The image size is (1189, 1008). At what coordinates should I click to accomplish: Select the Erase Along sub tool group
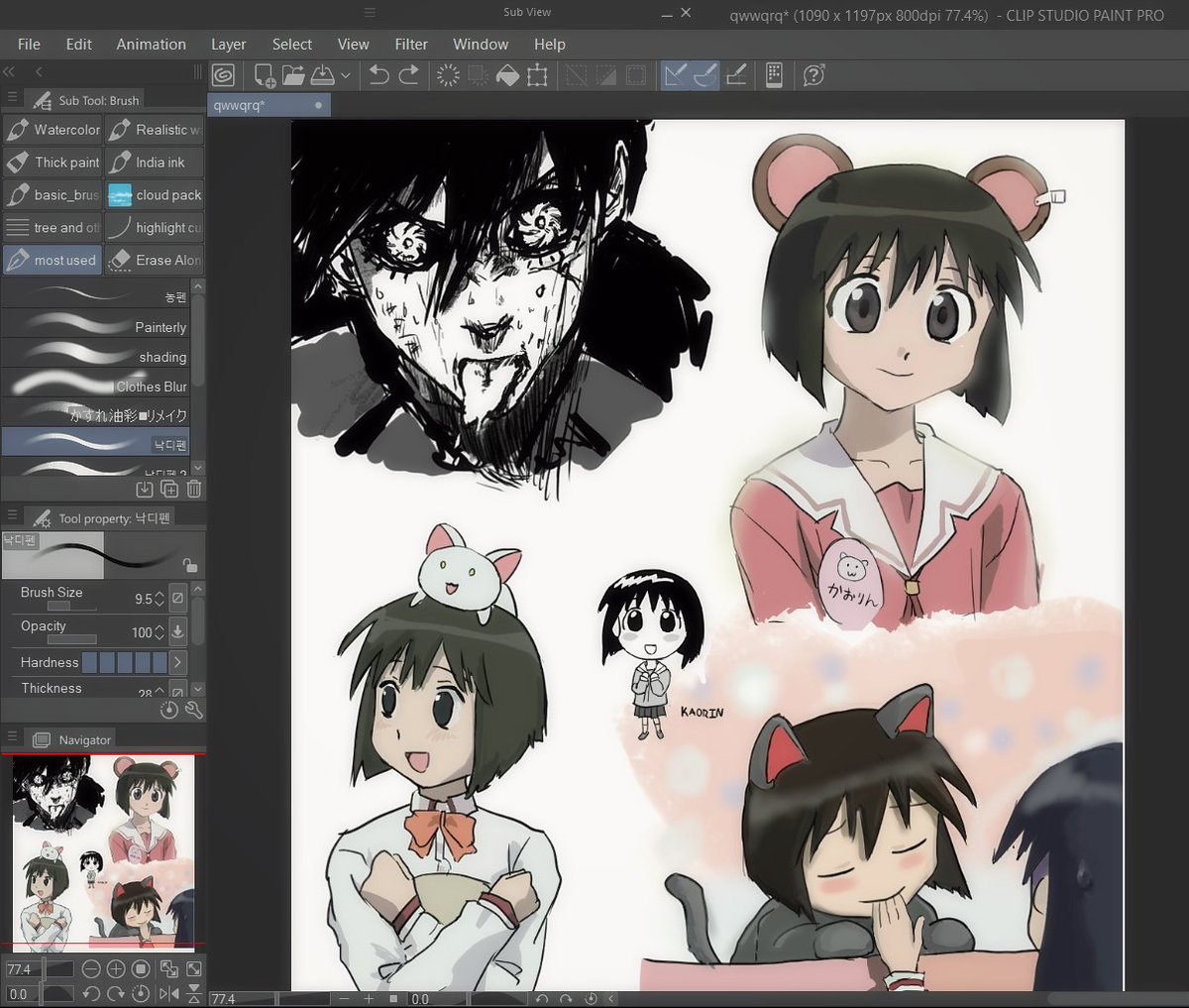pyautogui.click(x=155, y=261)
